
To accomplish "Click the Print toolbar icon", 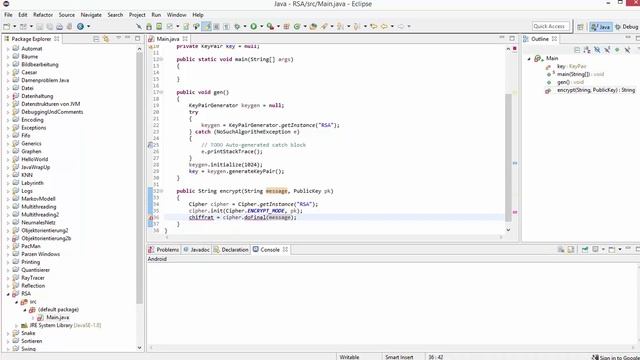I will (x=60, y=27).
